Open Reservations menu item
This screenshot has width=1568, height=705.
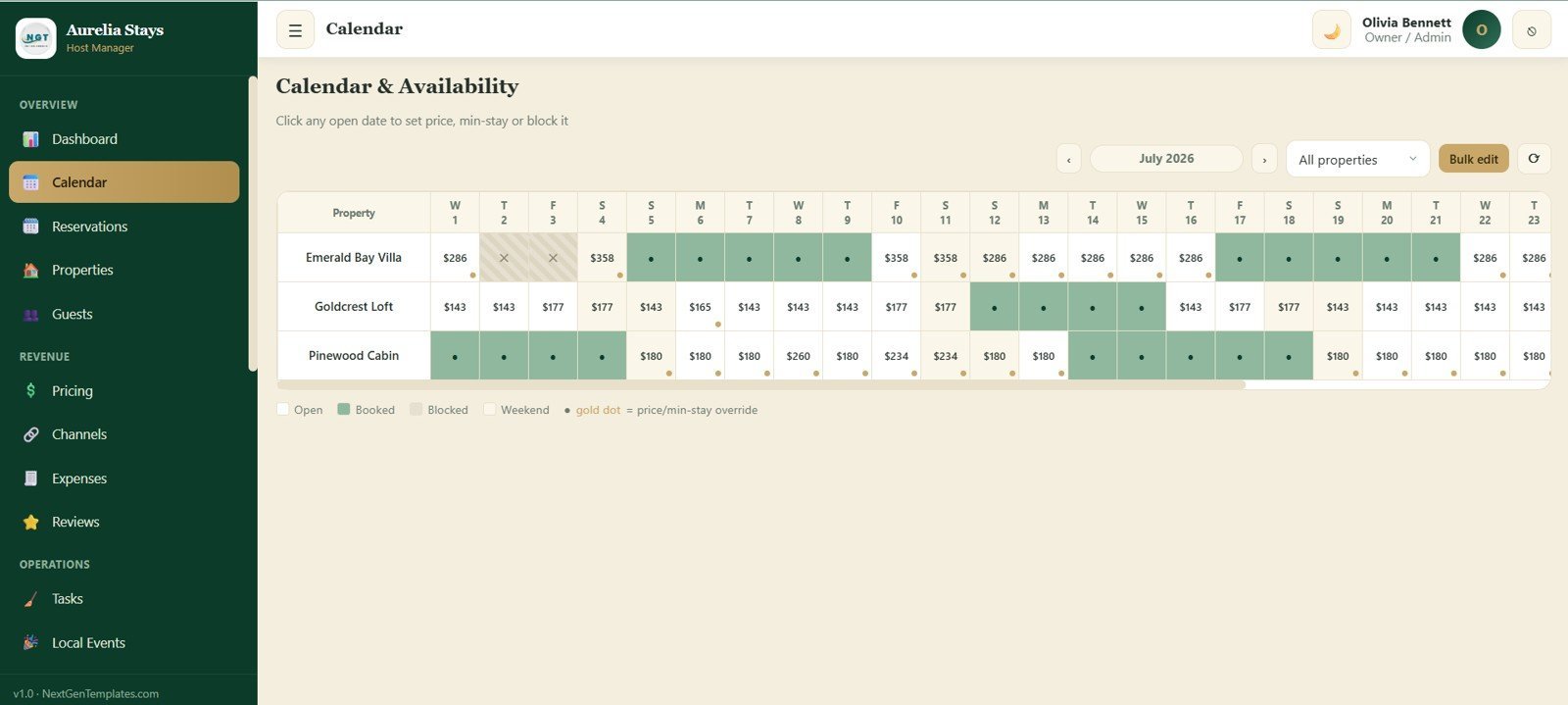(123, 227)
